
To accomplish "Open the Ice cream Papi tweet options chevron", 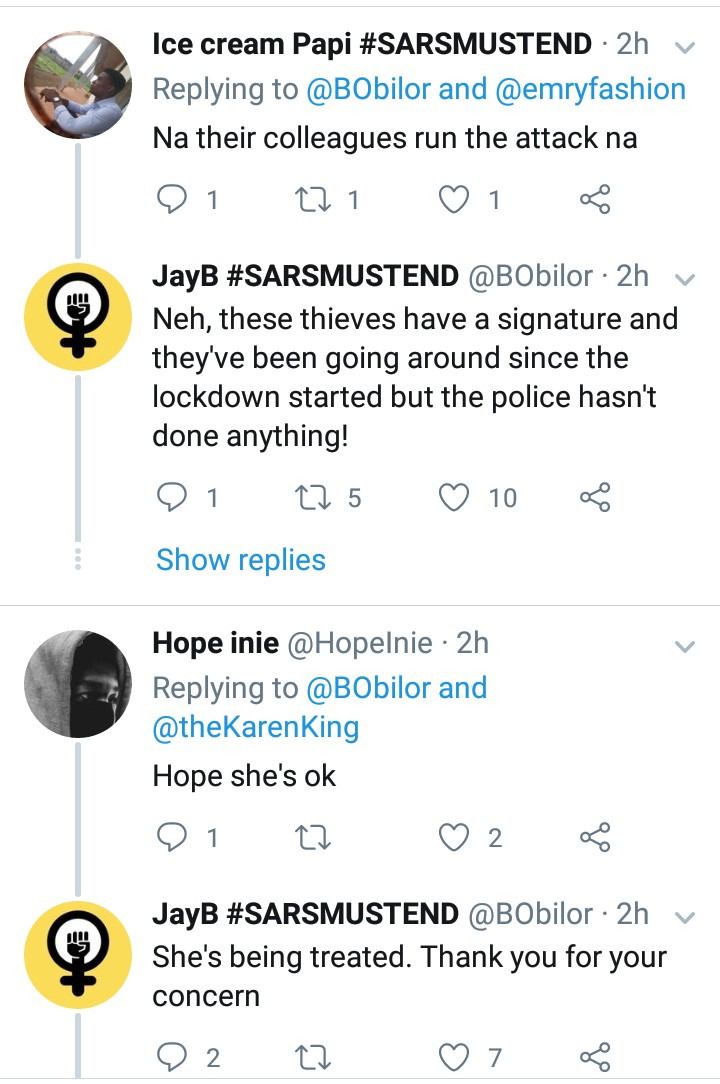I will pyautogui.click(x=685, y=46).
